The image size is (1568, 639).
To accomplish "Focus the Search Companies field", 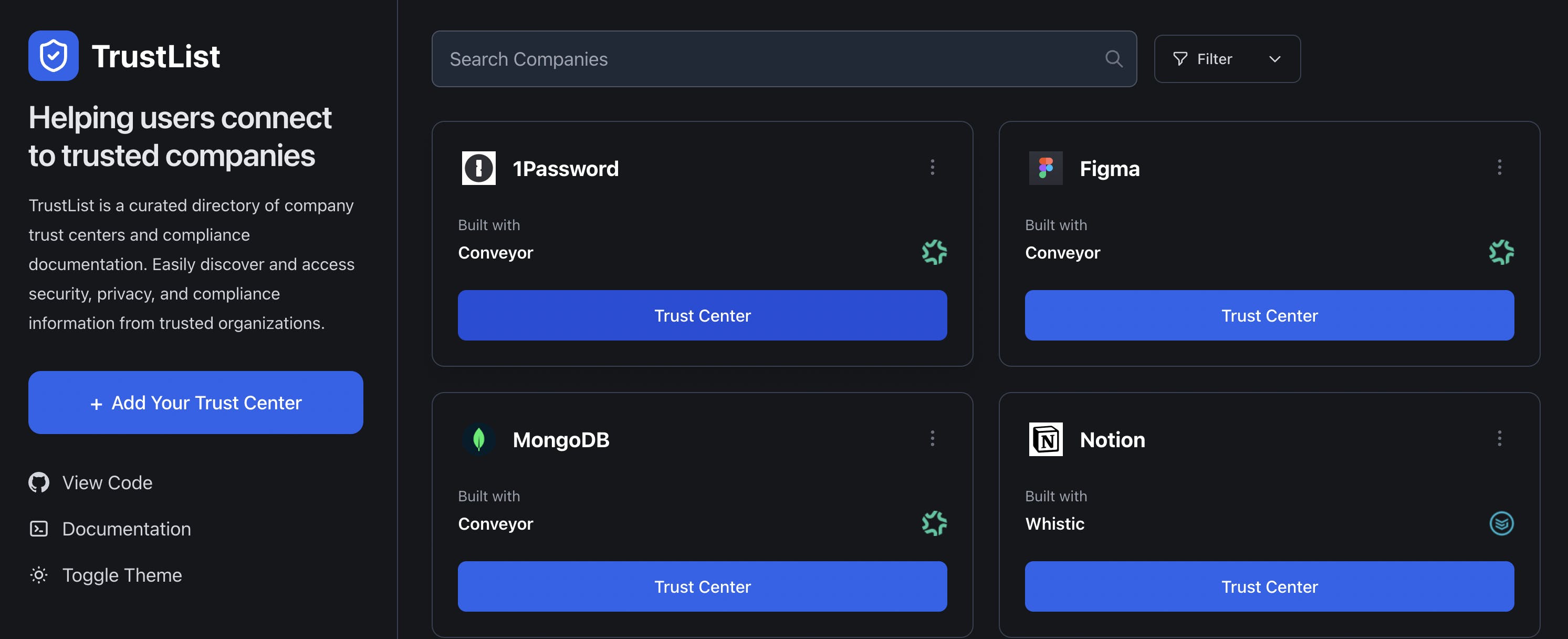I will click(767, 59).
